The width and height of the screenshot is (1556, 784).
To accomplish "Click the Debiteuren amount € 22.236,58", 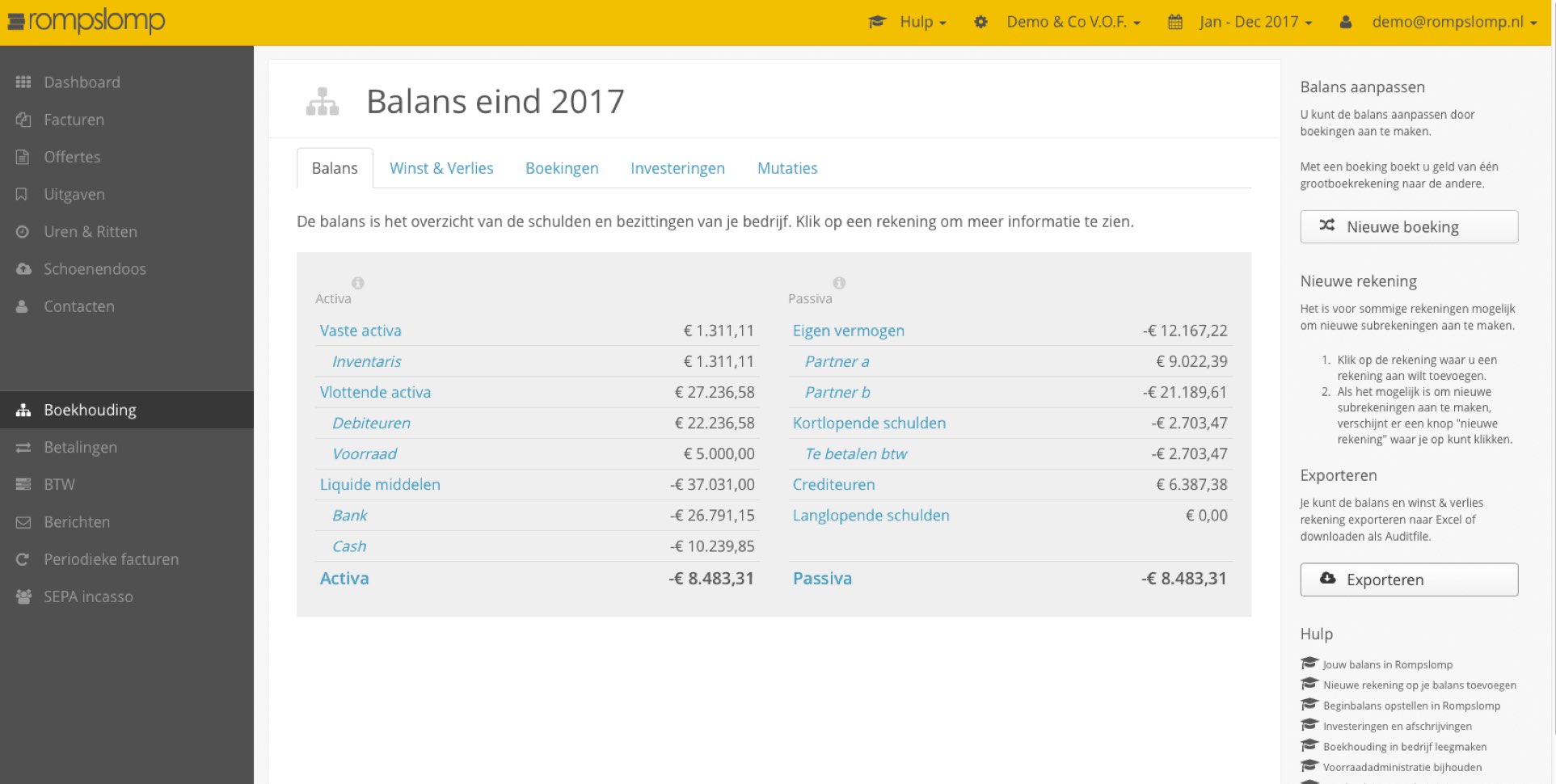I will [x=715, y=423].
